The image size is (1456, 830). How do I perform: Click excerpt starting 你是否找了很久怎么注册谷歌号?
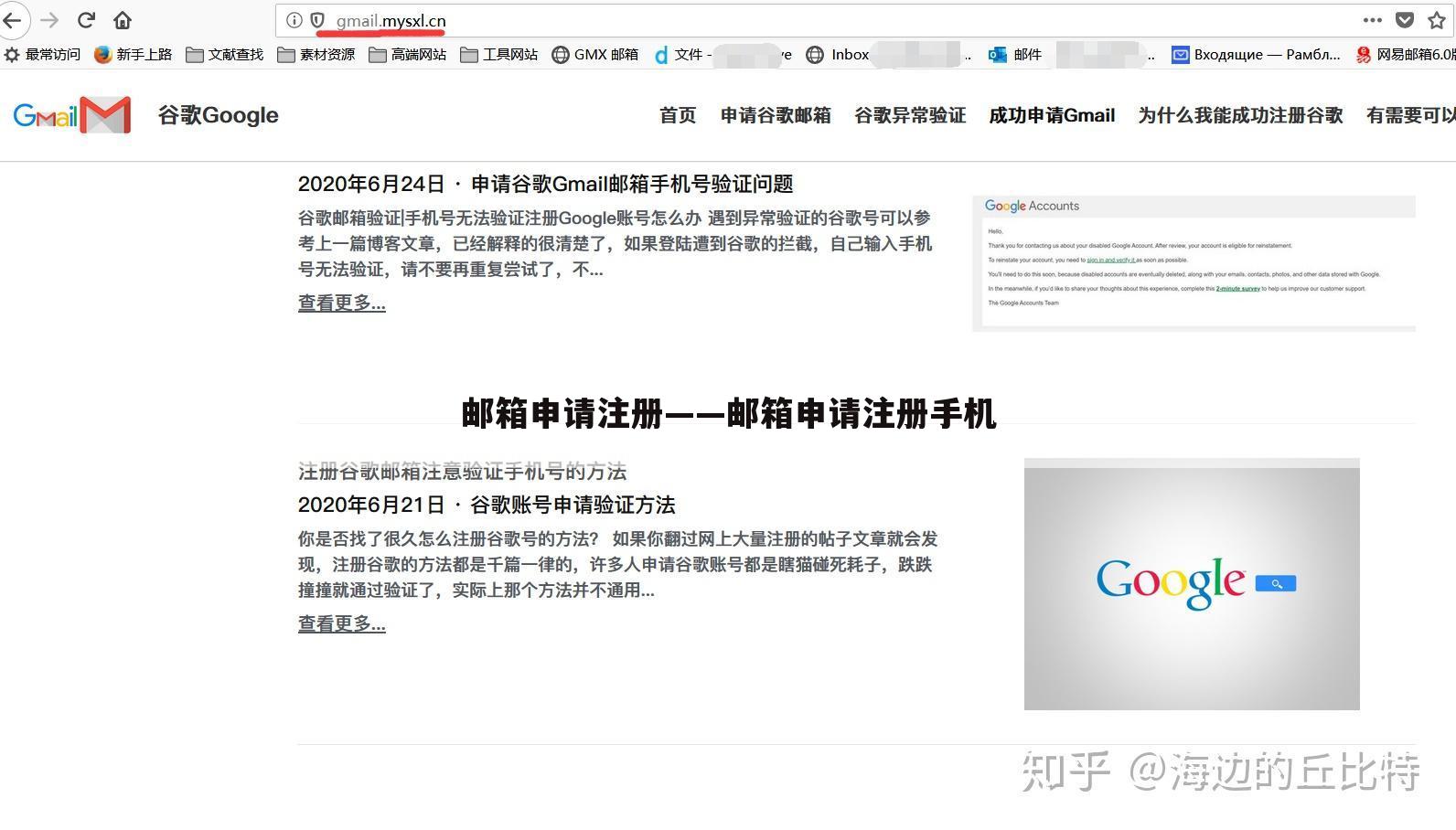[x=618, y=565]
